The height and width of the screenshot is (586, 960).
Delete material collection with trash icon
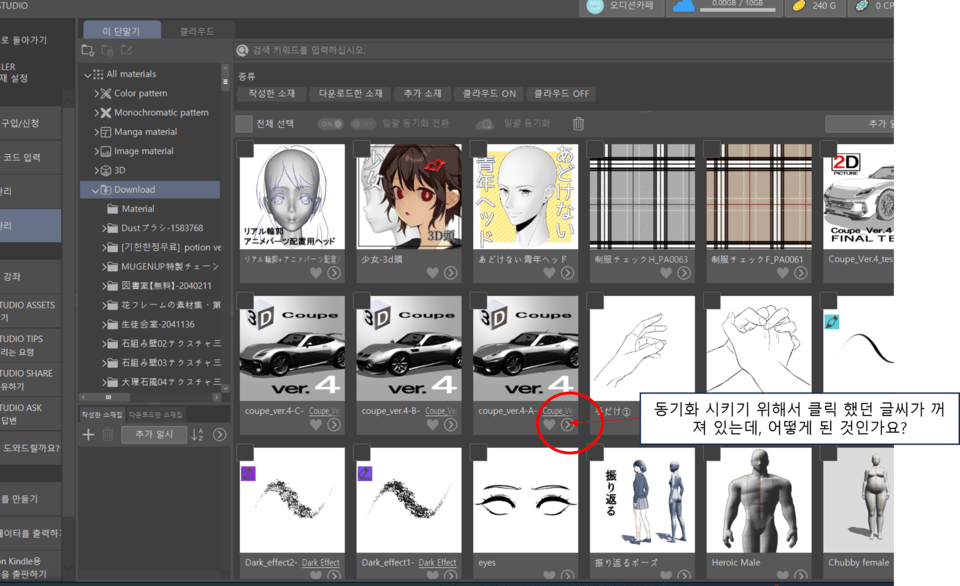coord(107,434)
